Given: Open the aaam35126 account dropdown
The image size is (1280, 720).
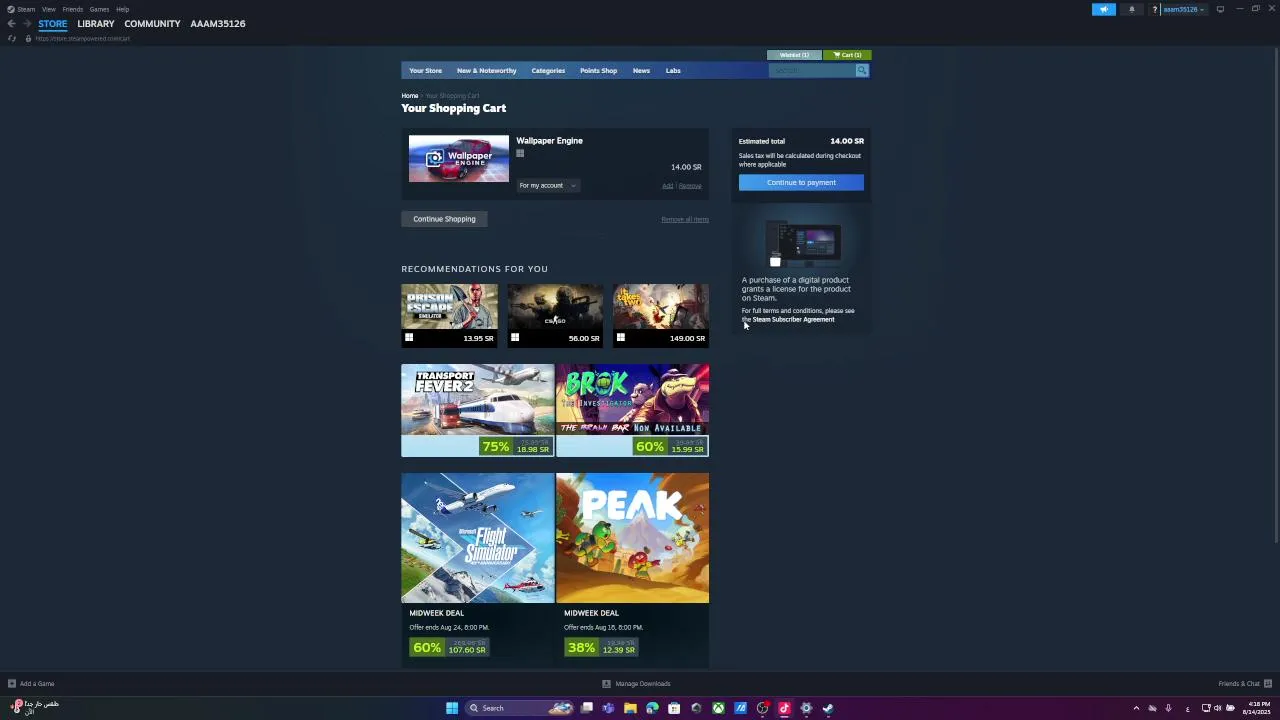Looking at the screenshot, I should click(1184, 9).
